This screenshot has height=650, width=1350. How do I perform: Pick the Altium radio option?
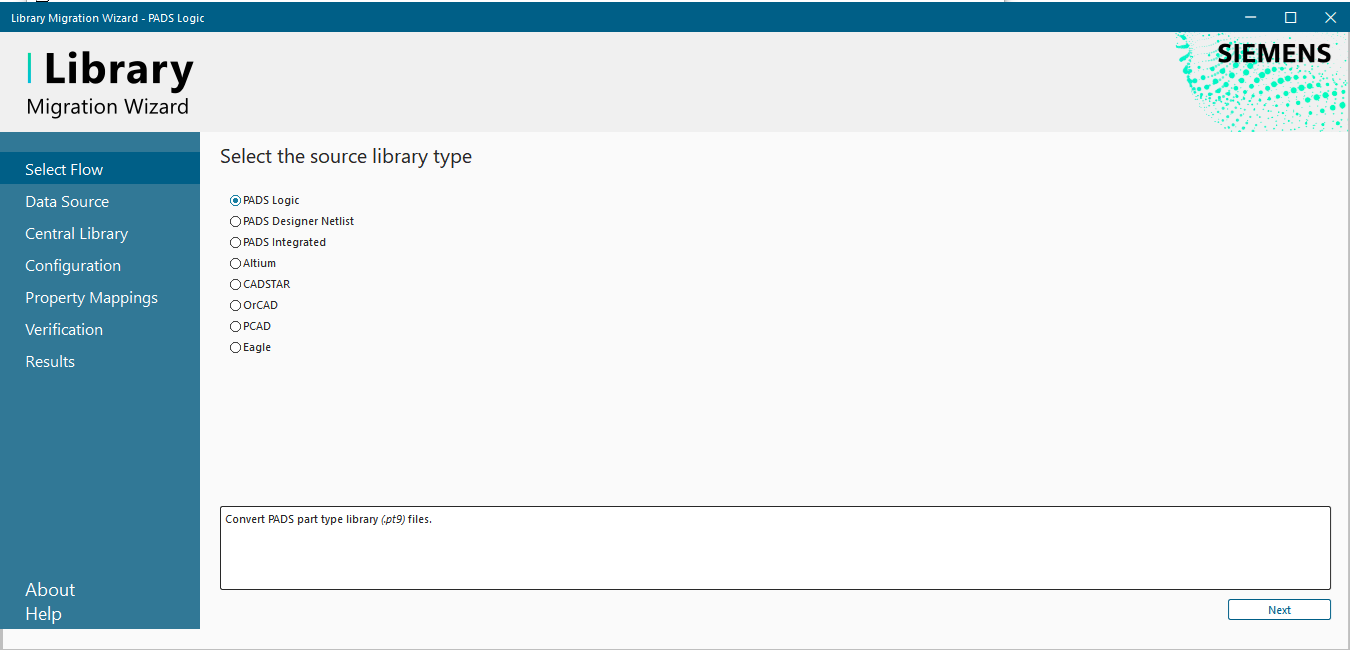click(236, 264)
